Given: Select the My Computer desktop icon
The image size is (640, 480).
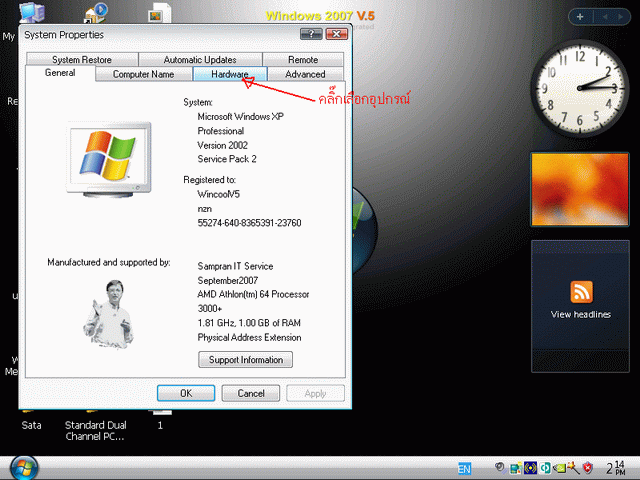Looking at the screenshot, I should [32, 12].
